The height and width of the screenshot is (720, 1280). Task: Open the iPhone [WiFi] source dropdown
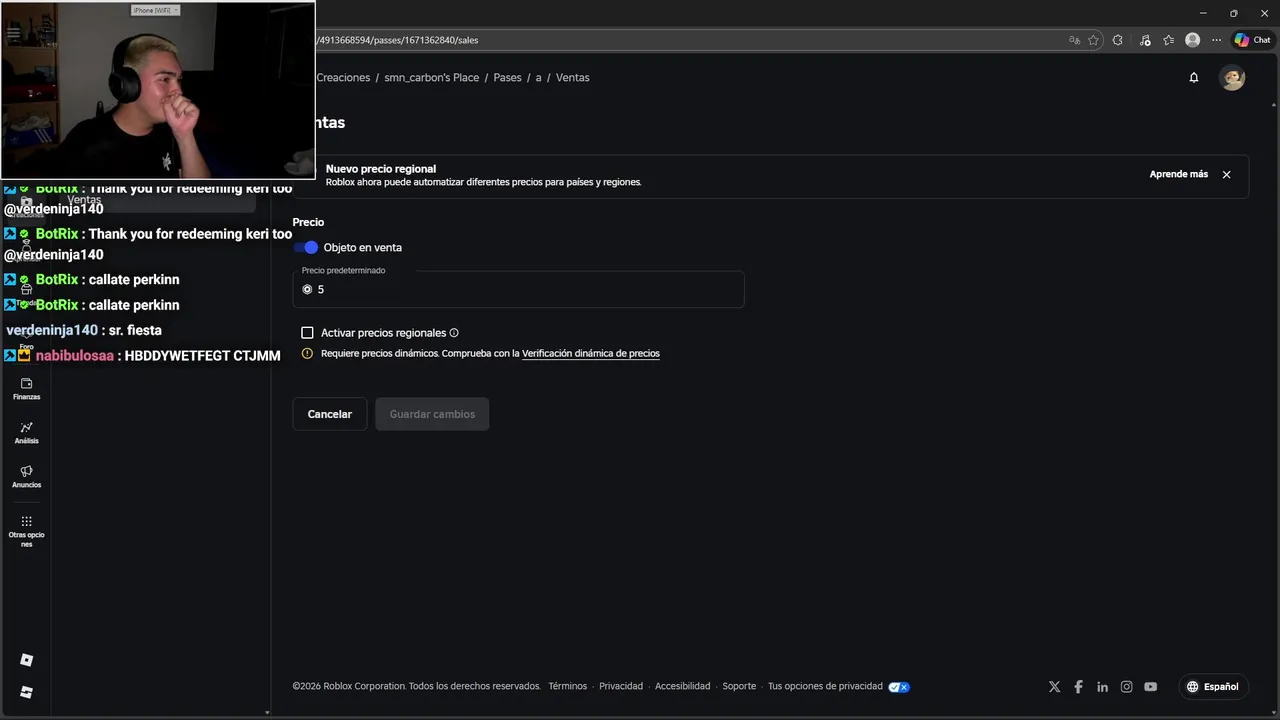click(x=155, y=10)
